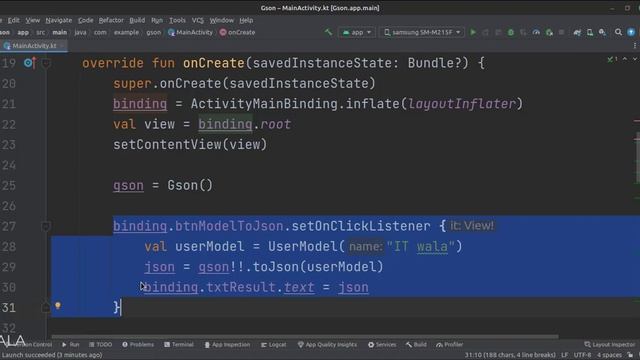This screenshot has width=640, height=360.
Task: Open the Build menu
Action: 137,20
